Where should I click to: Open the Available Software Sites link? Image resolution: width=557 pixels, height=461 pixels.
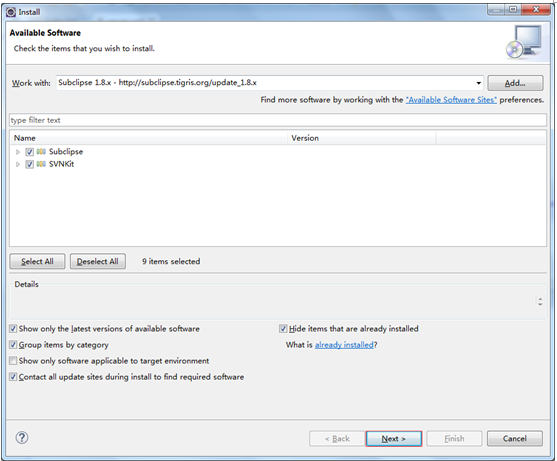(x=451, y=100)
